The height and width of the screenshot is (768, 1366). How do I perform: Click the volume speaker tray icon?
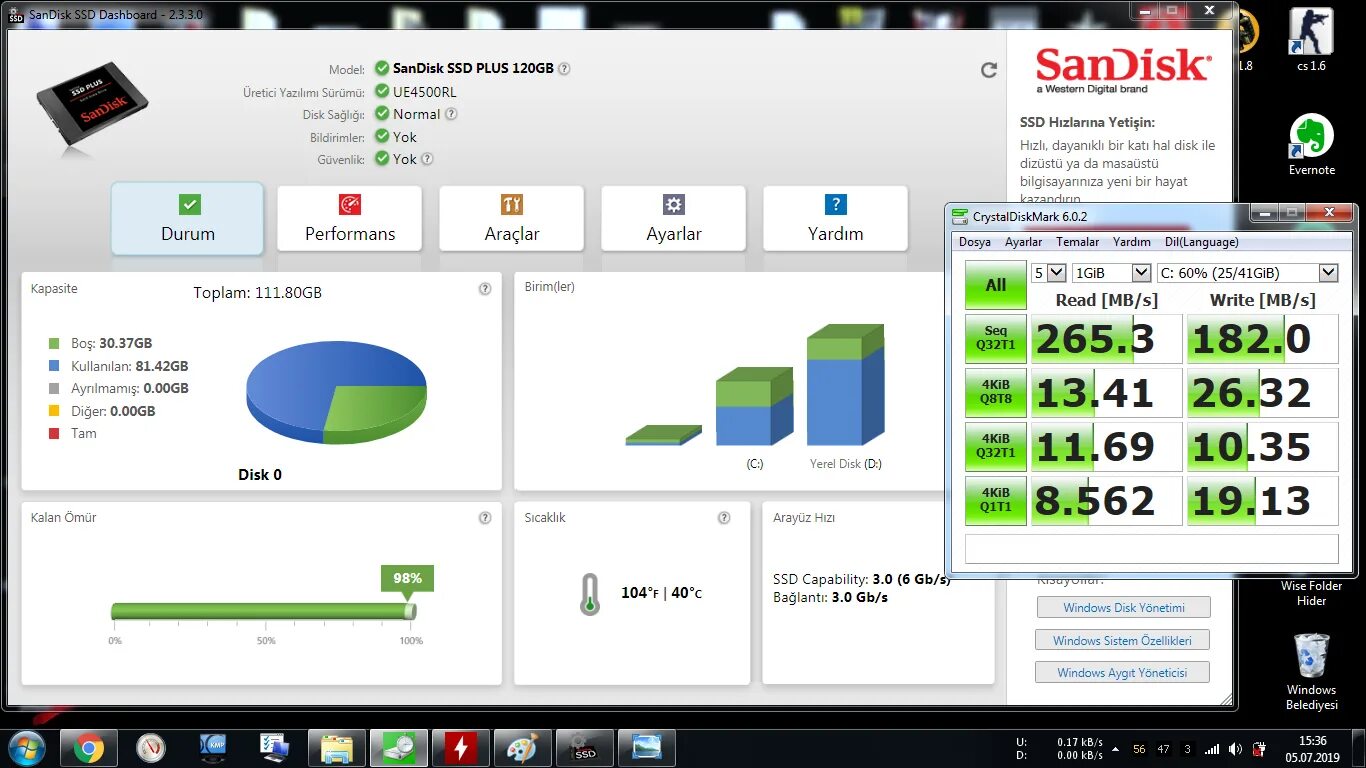(x=1235, y=749)
